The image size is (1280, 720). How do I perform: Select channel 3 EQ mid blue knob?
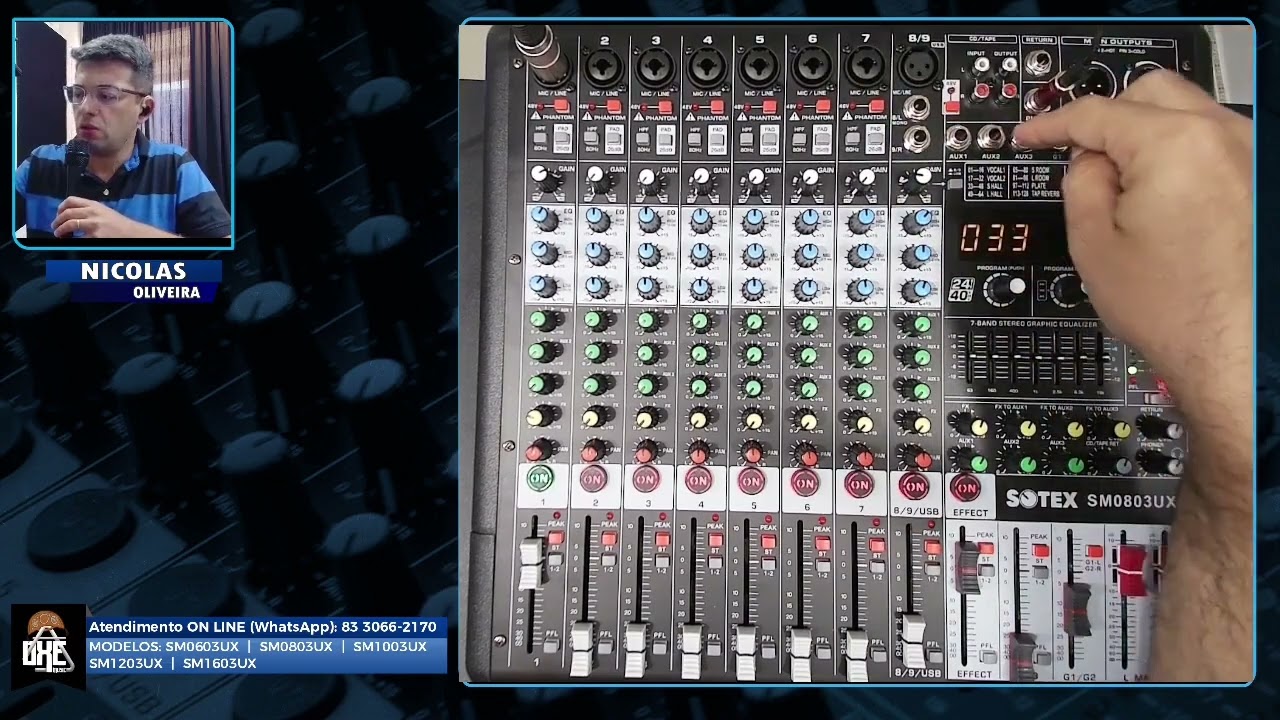point(649,253)
